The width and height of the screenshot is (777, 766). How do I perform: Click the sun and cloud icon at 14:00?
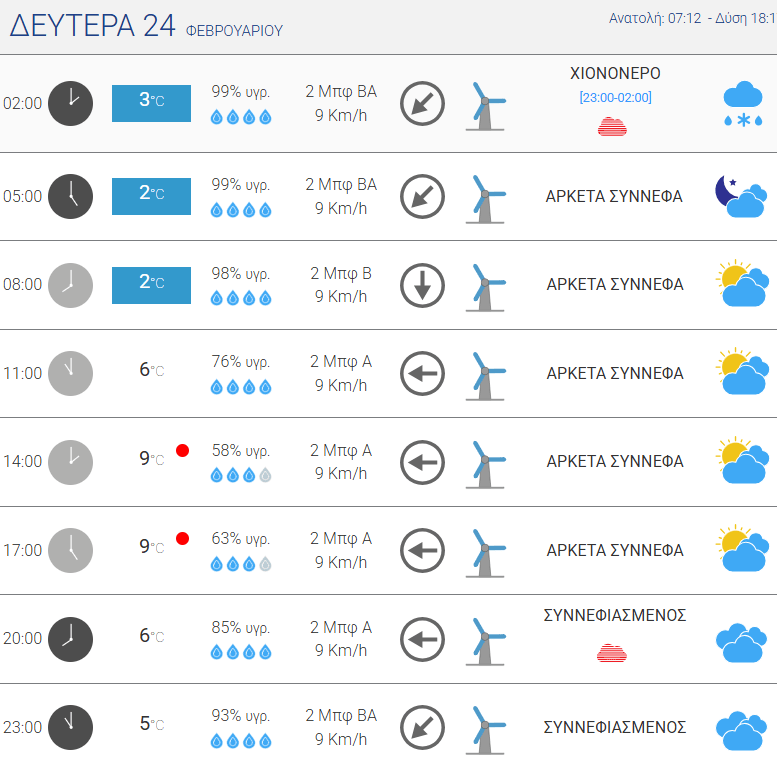coord(742,461)
